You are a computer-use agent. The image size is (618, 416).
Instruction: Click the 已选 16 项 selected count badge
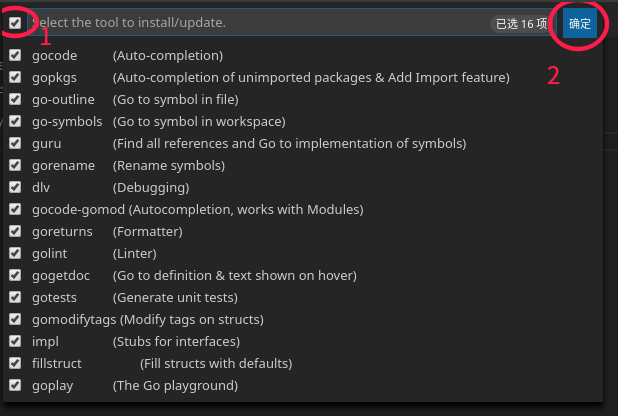coord(522,23)
